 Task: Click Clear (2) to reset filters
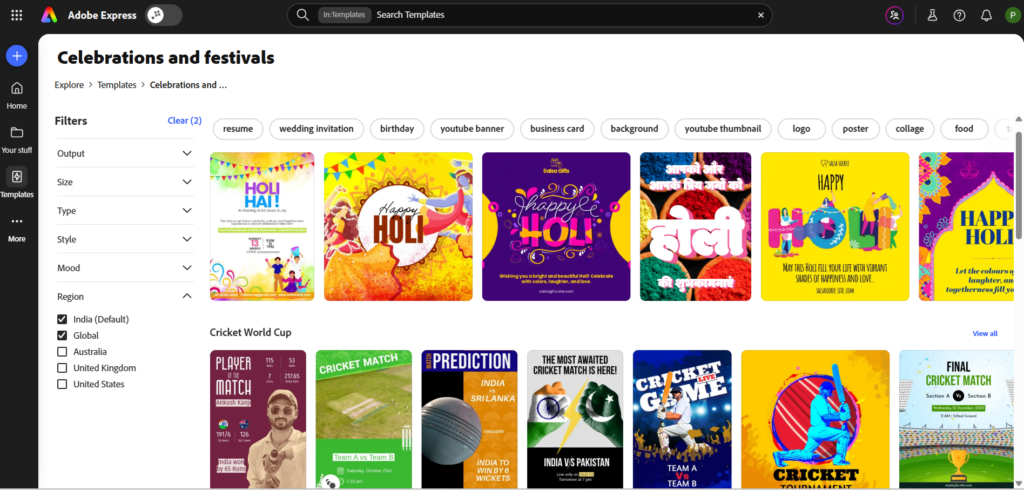[x=184, y=121]
